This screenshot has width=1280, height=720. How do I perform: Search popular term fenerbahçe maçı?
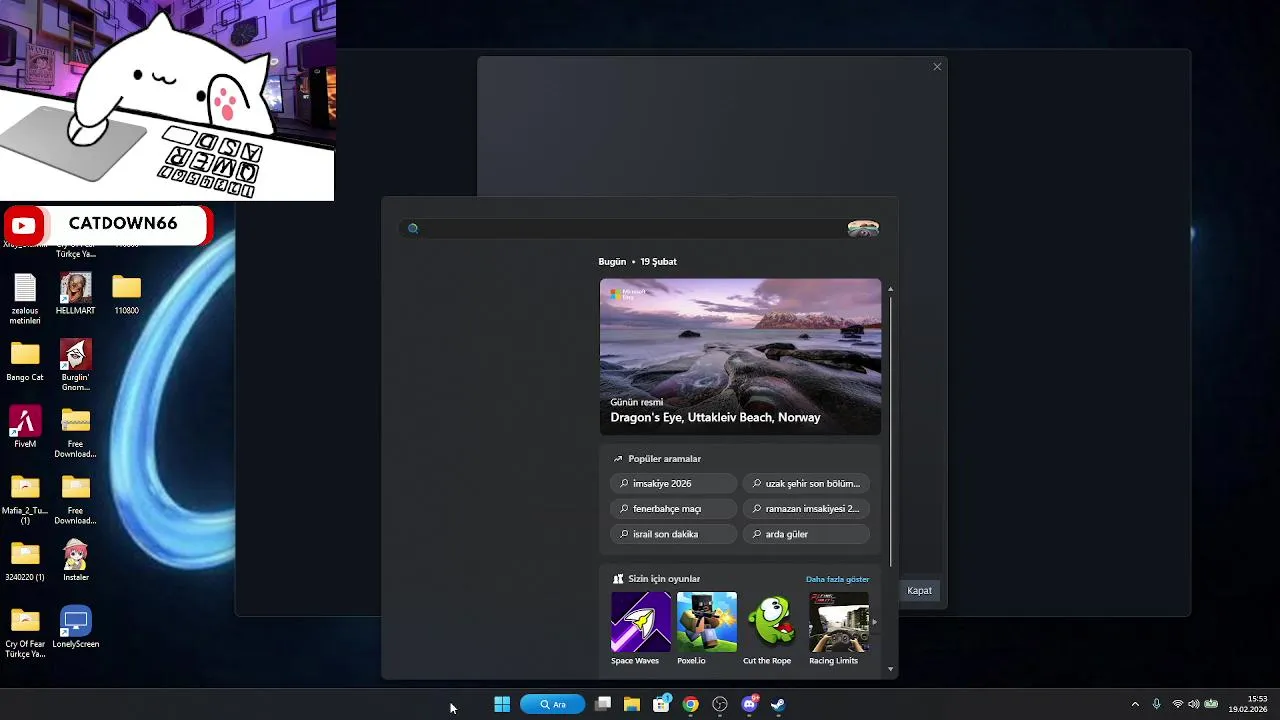tap(673, 509)
